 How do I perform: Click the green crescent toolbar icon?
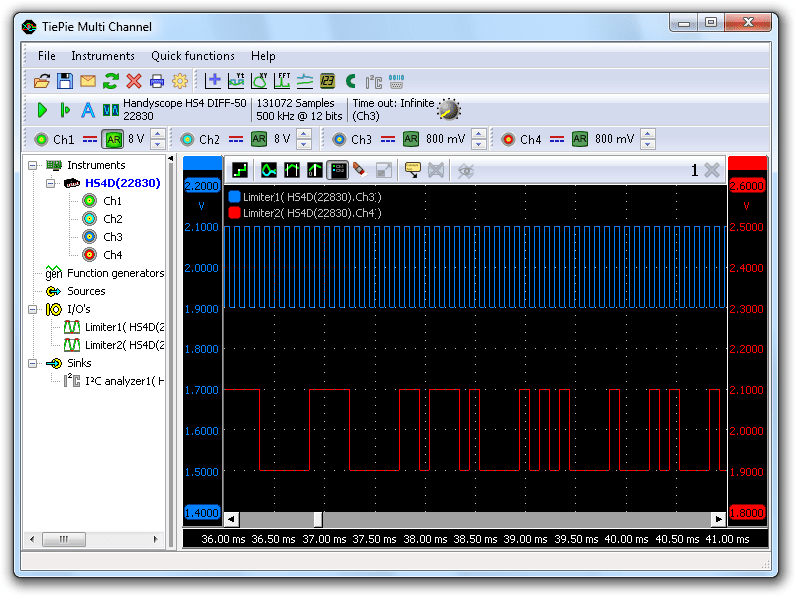pos(350,81)
